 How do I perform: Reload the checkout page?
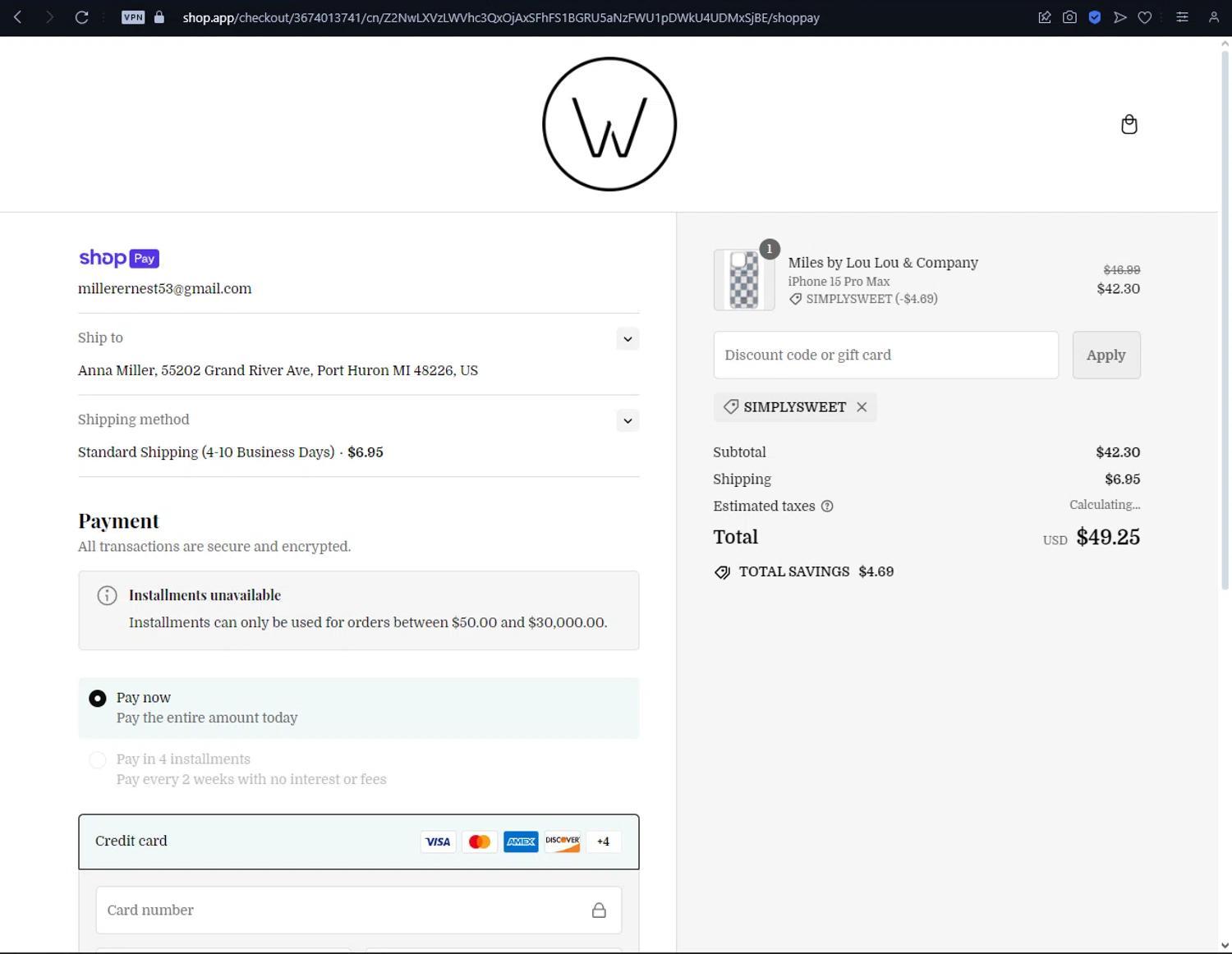[x=81, y=17]
